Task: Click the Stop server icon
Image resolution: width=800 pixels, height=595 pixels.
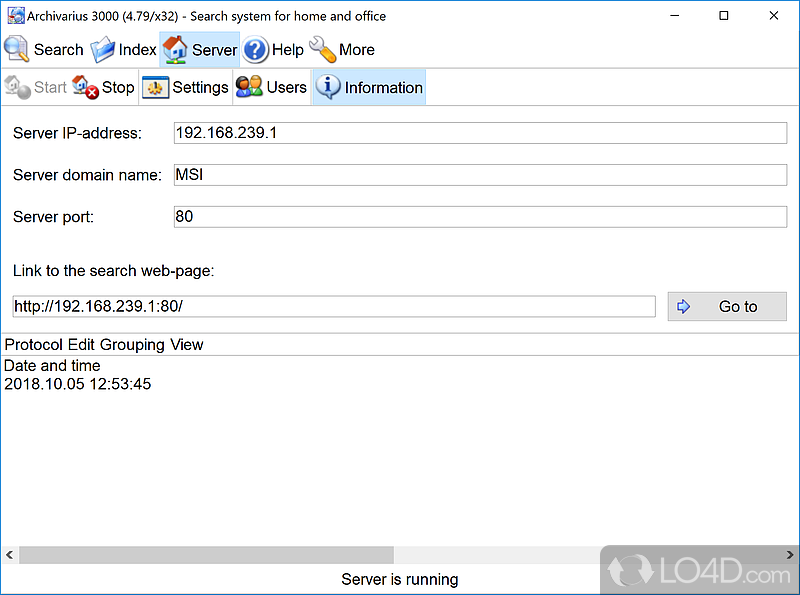Action: [x=85, y=87]
